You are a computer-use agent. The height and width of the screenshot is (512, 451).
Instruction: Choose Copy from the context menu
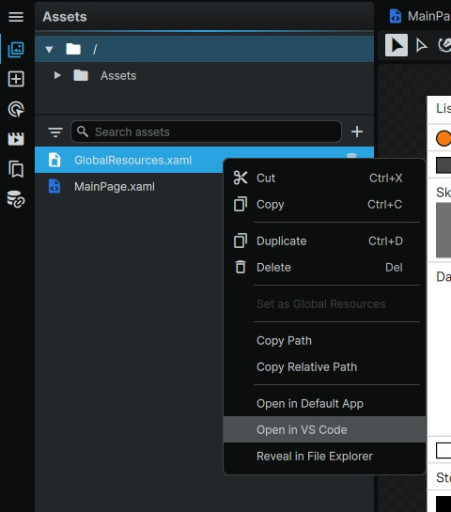coord(324,204)
